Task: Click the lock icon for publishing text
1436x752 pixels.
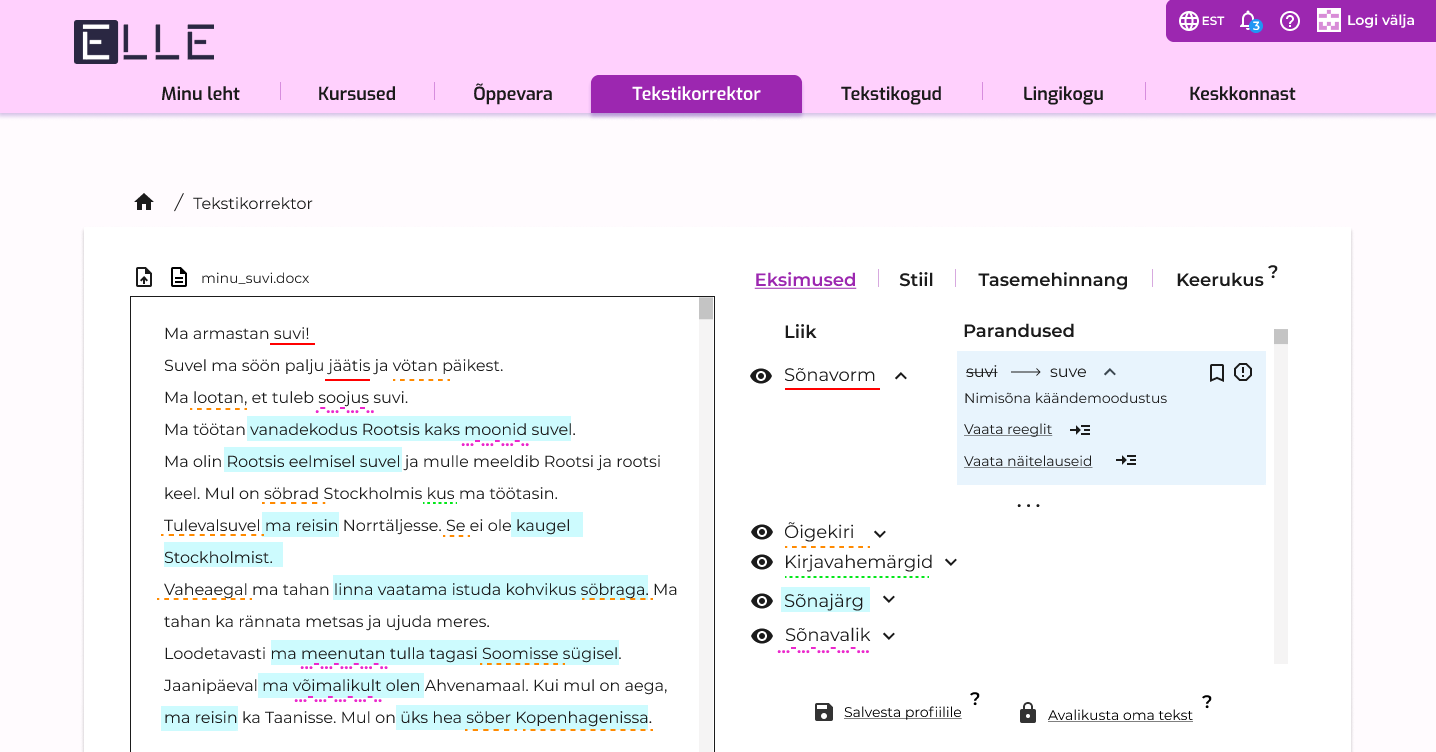Action: tap(1028, 713)
